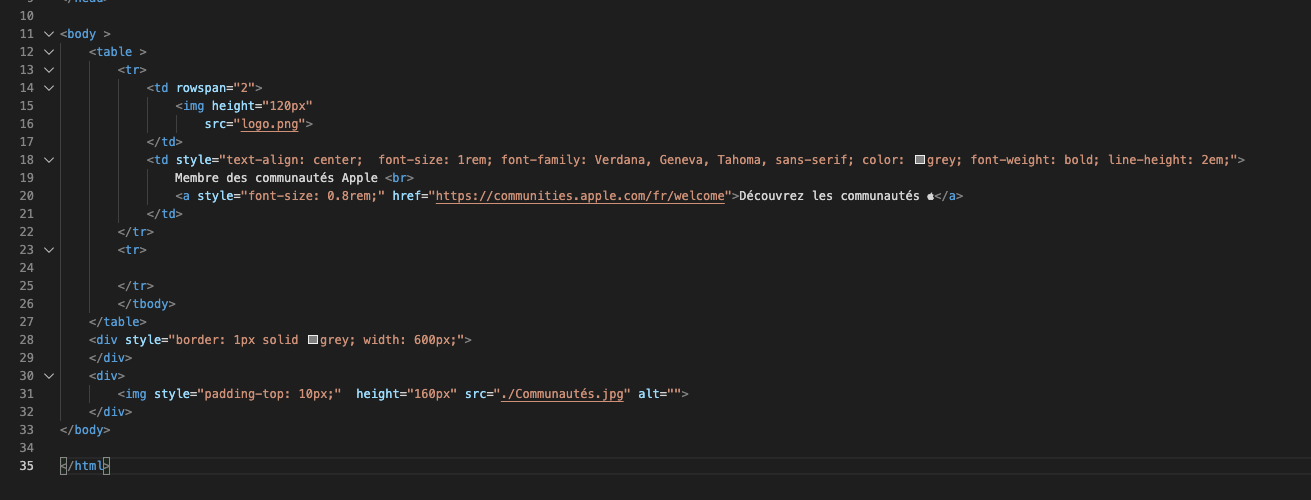Open the communities.apple.com welcome URL
The width and height of the screenshot is (1311, 500).
pos(580,196)
